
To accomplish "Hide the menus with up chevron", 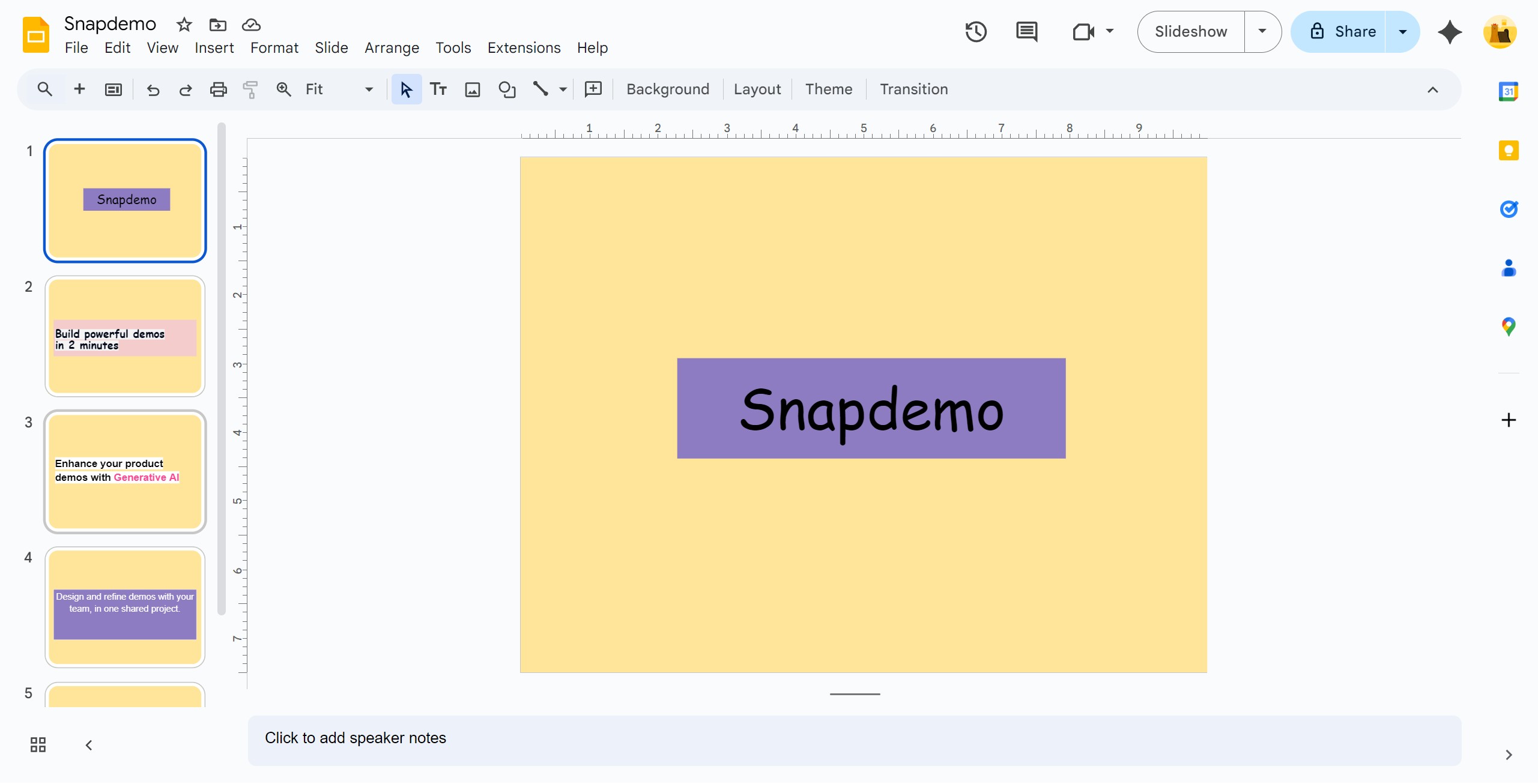I will 1433,90.
